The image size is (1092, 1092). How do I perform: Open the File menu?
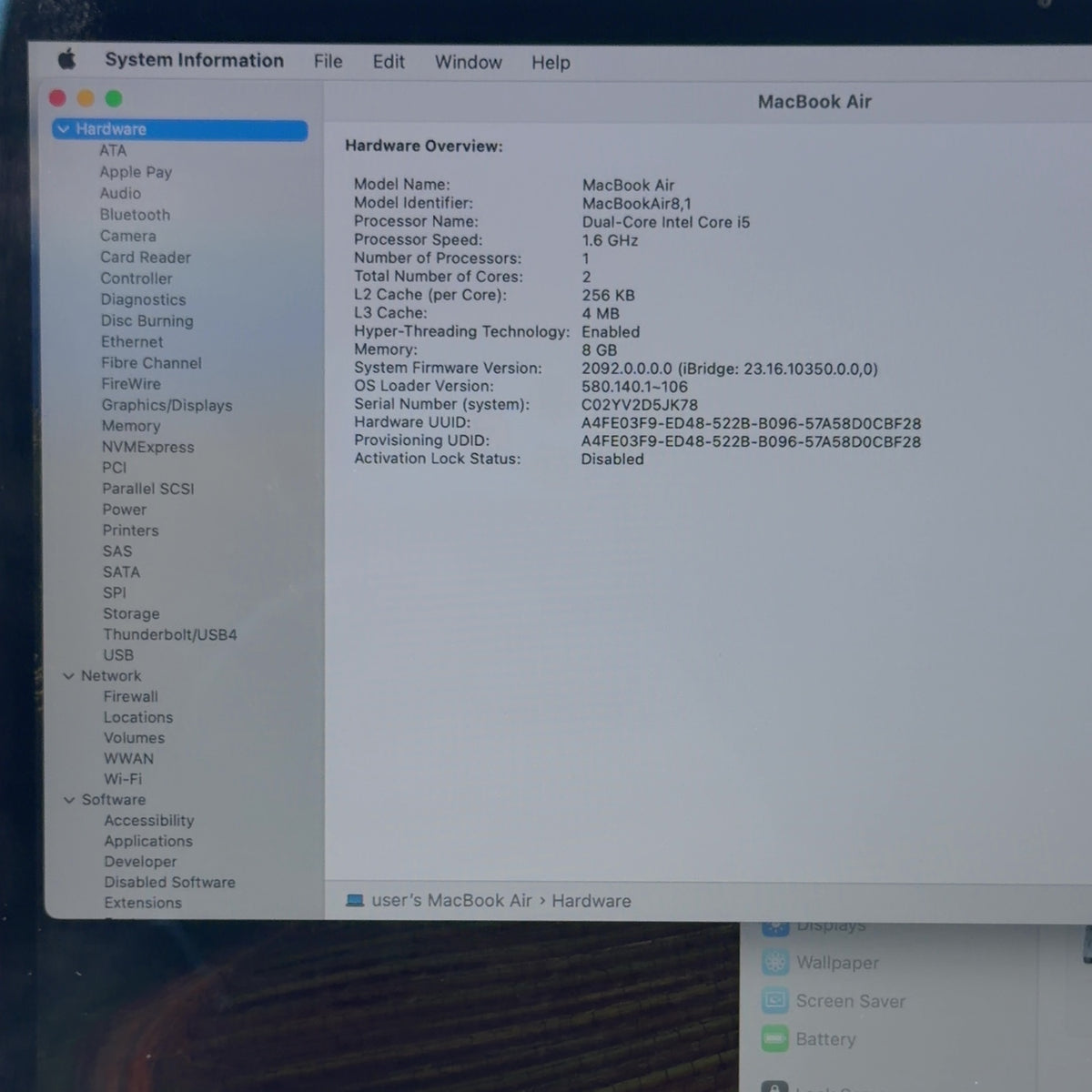329,61
